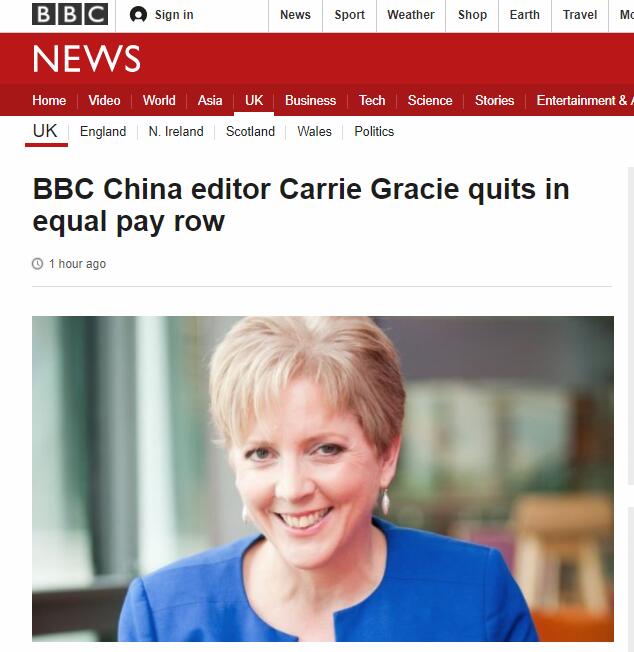This screenshot has height=652, width=634.
Task: Click the Sign in user avatar icon
Action: point(138,15)
